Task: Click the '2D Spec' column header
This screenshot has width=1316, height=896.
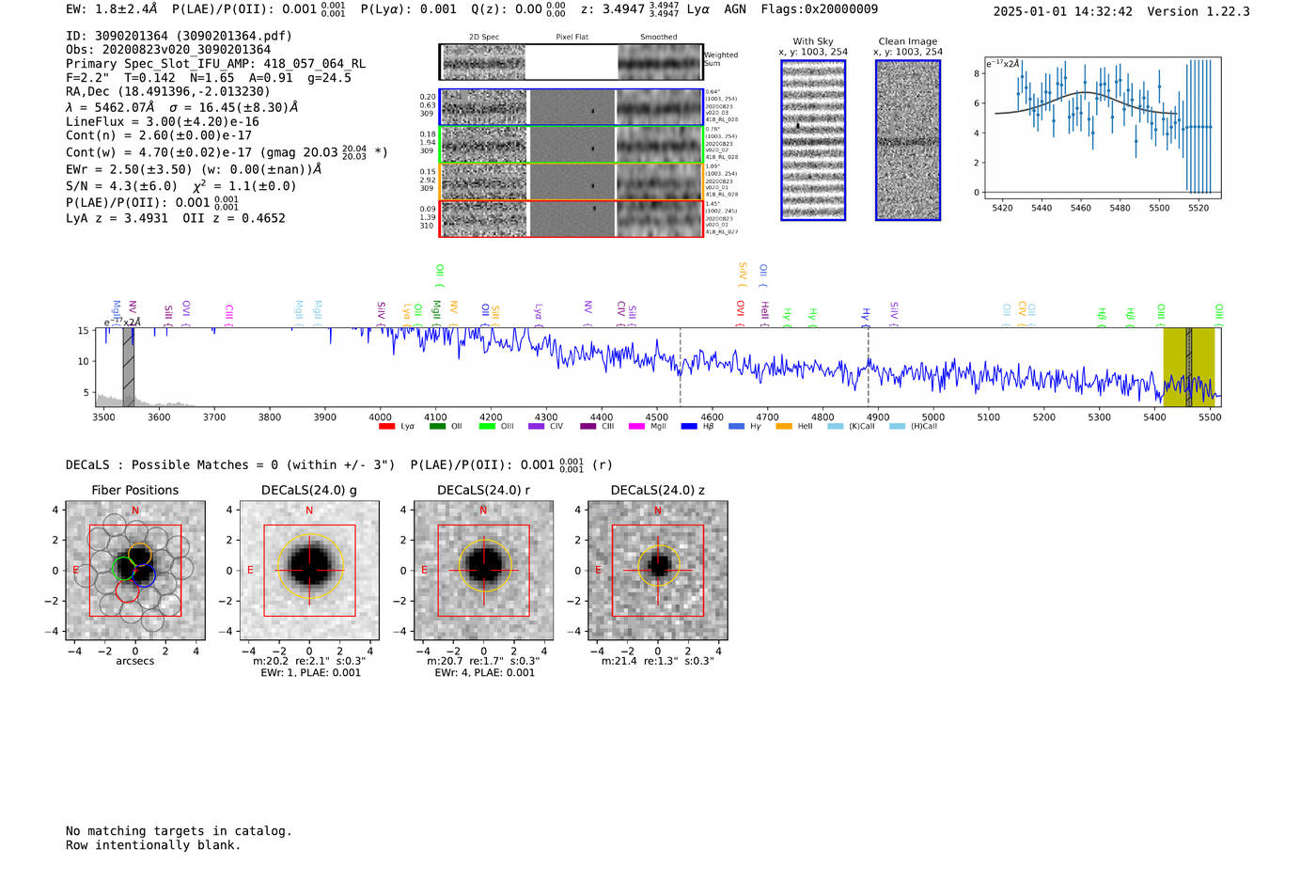Action: tap(484, 37)
